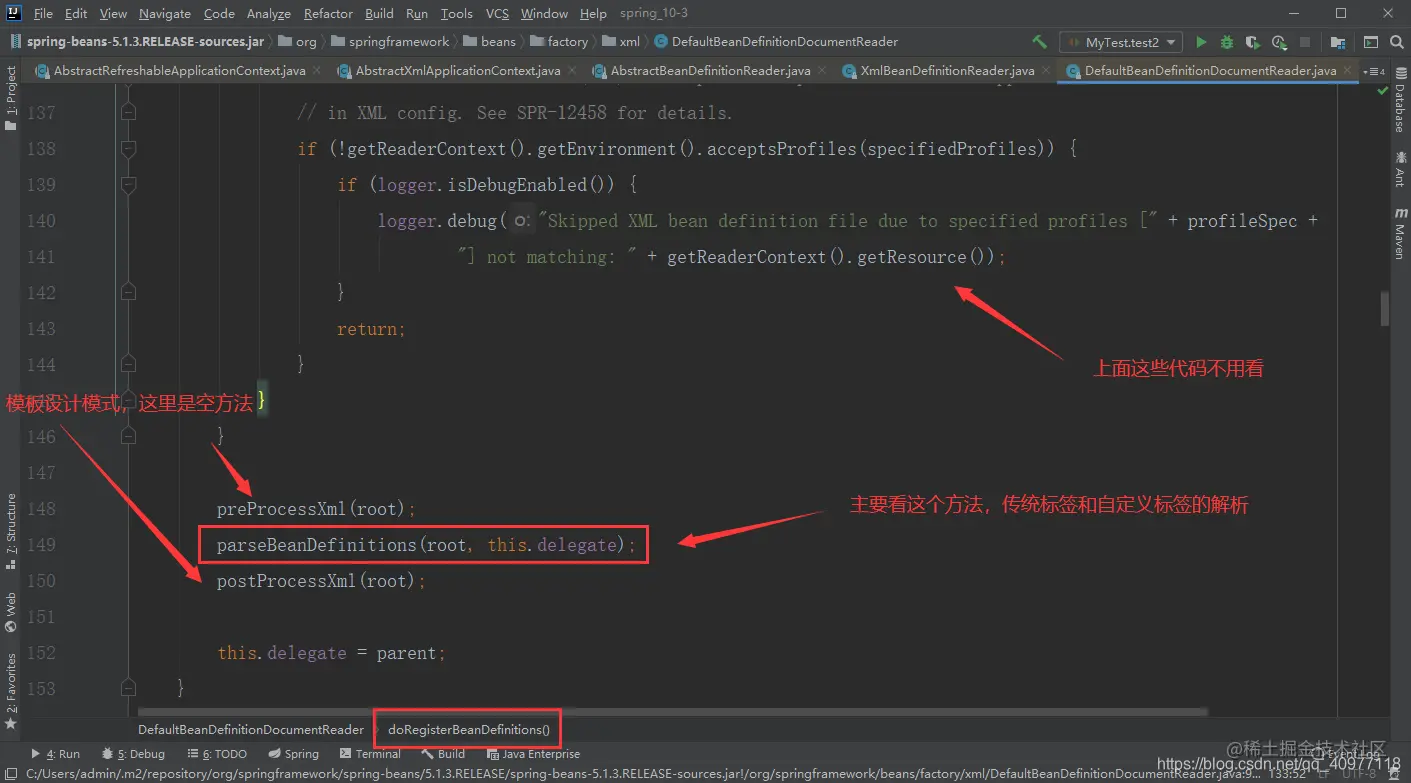Open Search Everywhere magnifier icon
Viewport: 1411px width, 783px height.
(x=1396, y=42)
